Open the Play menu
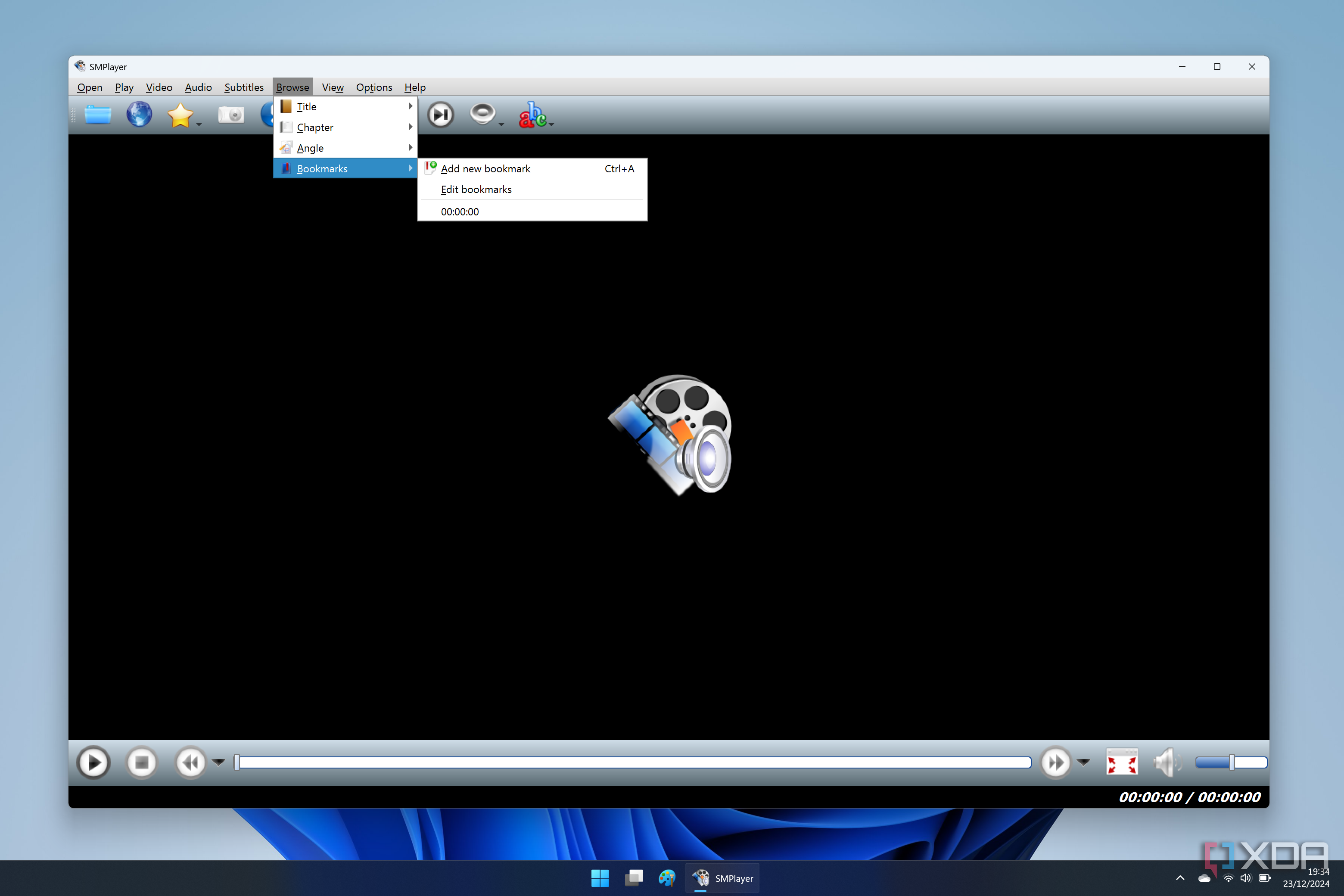 click(124, 87)
